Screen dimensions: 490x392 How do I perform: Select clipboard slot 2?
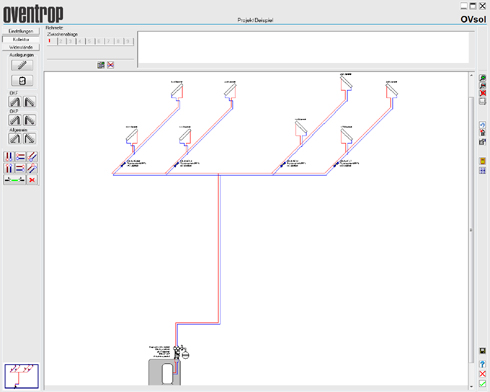click(x=61, y=41)
